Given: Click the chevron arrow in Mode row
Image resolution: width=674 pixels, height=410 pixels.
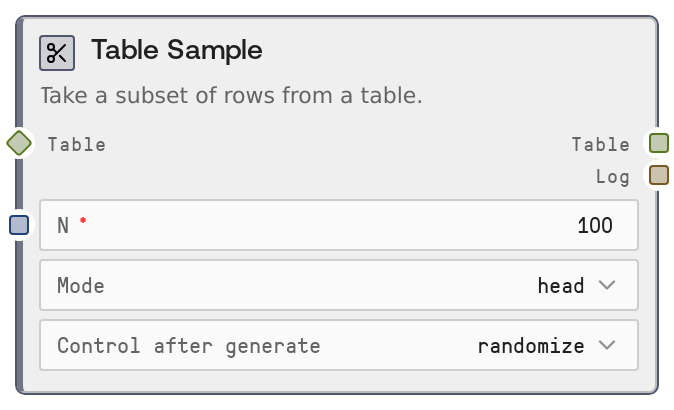Looking at the screenshot, I should pyautogui.click(x=607, y=286).
